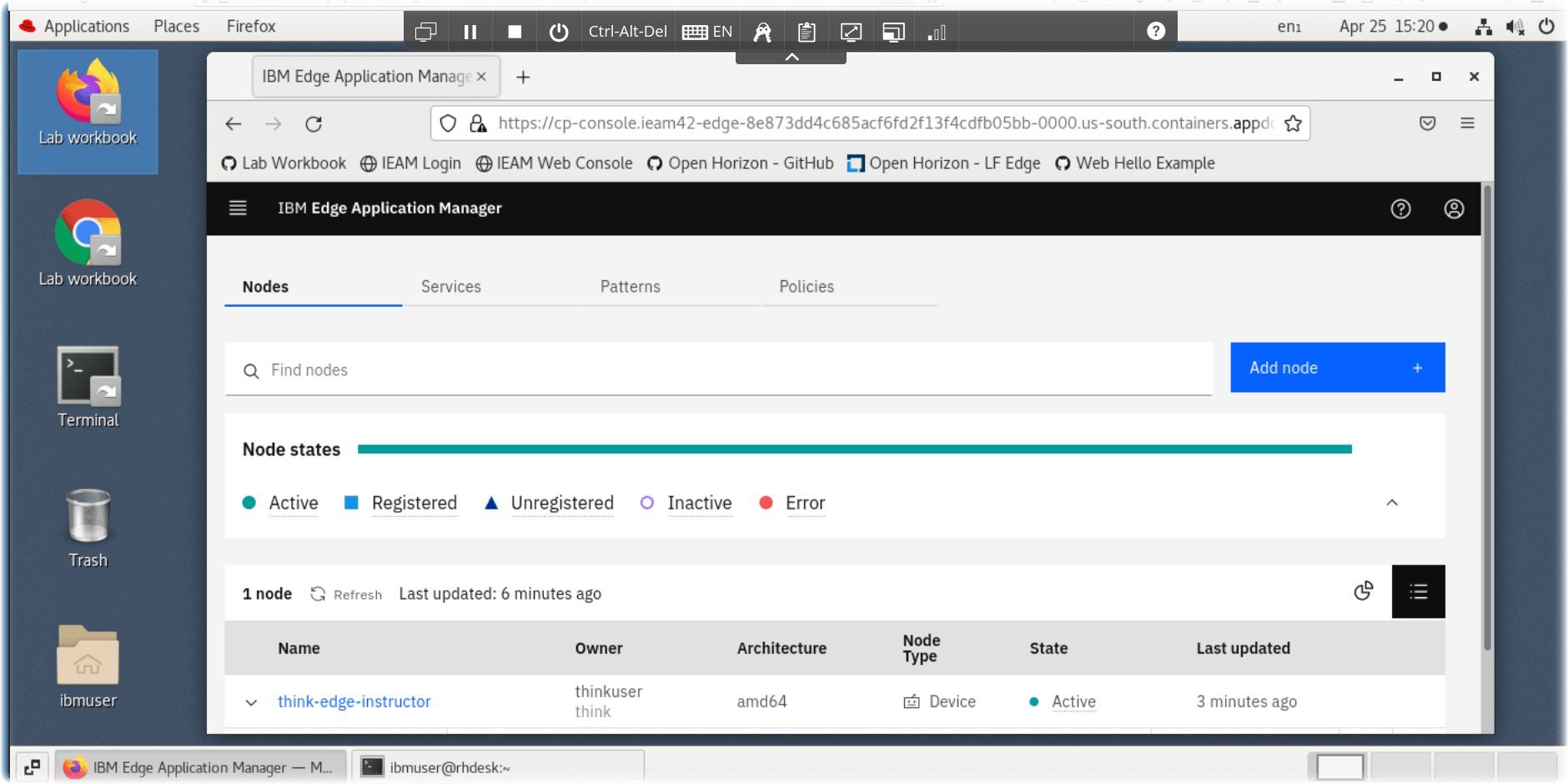Go back in Firefox
This screenshot has height=784, width=1568.
234,123
